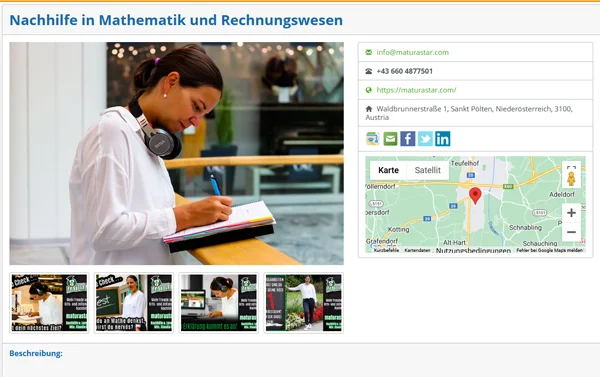Open the third thumbnail with the laptop screen
The width and height of the screenshot is (600, 377).
[219, 303]
